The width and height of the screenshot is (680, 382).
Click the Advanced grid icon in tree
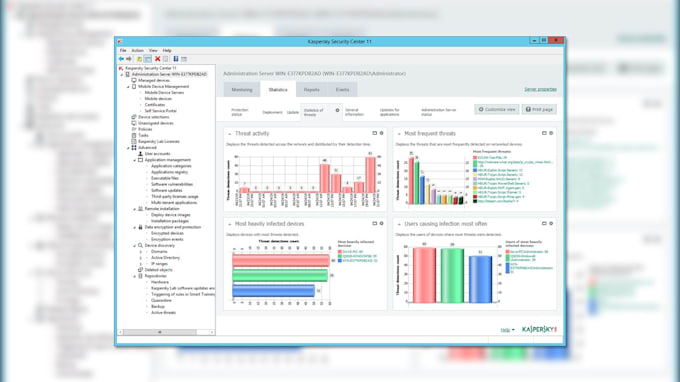pyautogui.click(x=134, y=147)
